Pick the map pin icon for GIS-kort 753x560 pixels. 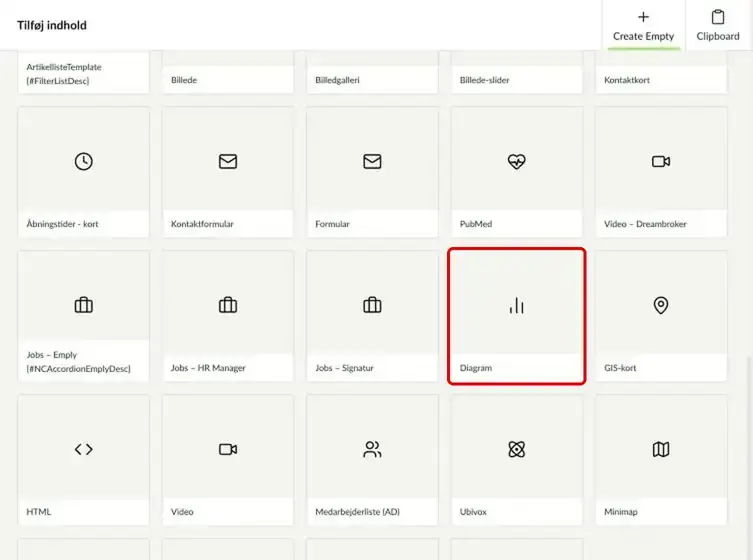coord(661,305)
